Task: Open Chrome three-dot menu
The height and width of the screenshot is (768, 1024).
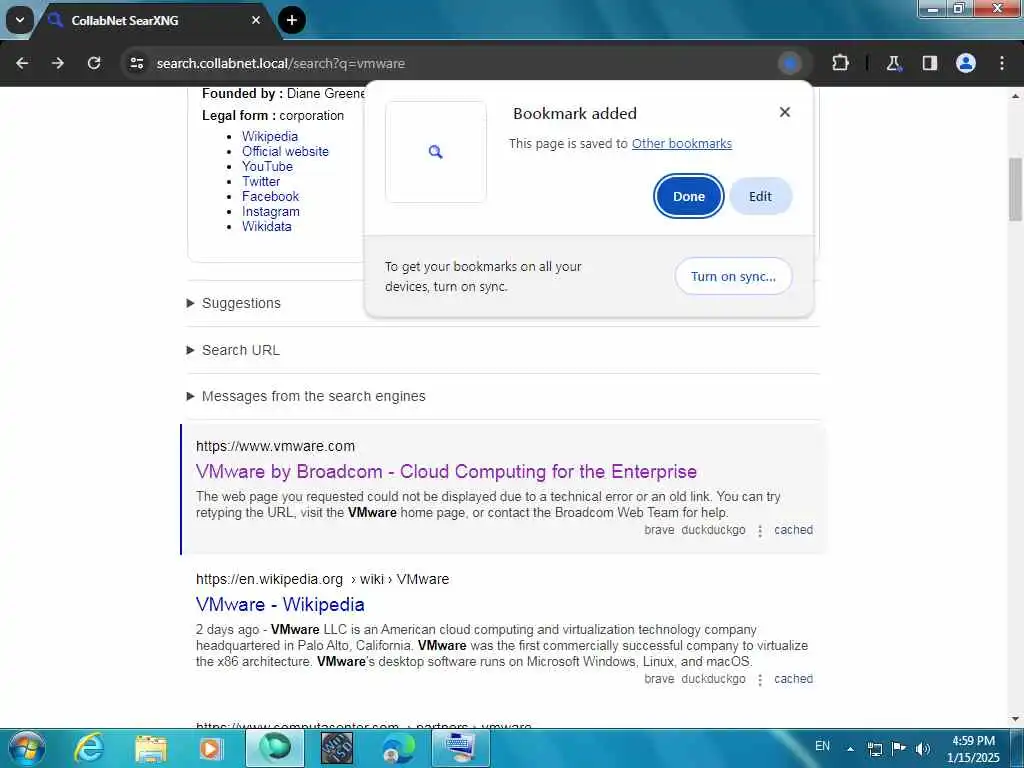Action: coord(1002,63)
